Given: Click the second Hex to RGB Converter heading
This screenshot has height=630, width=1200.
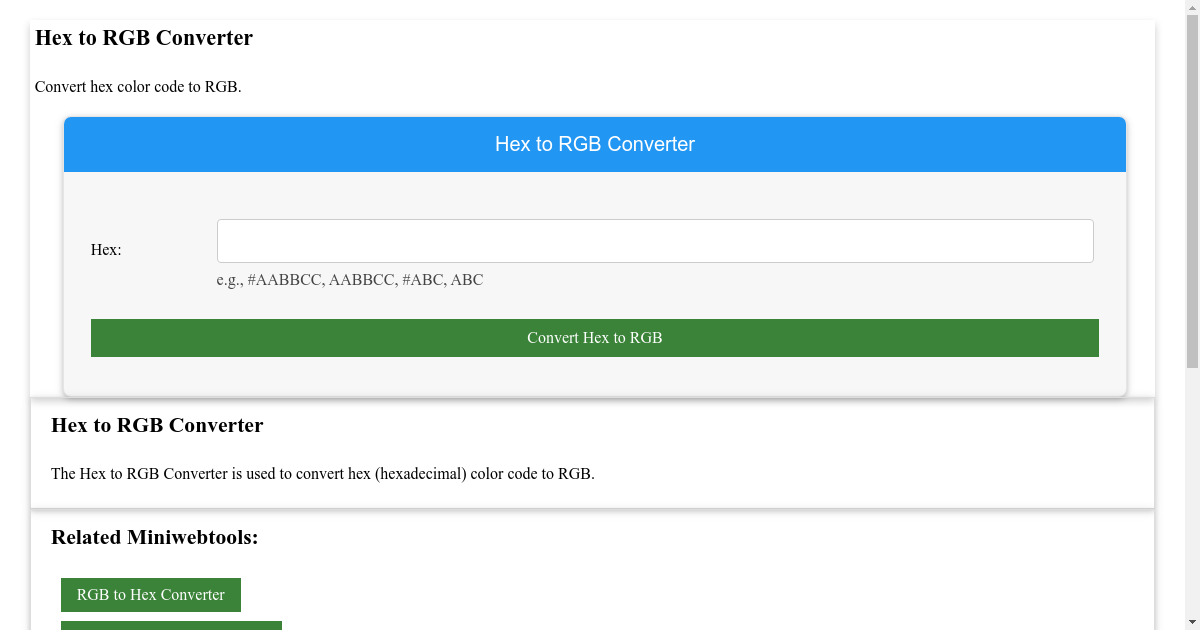Looking at the screenshot, I should [x=157, y=425].
